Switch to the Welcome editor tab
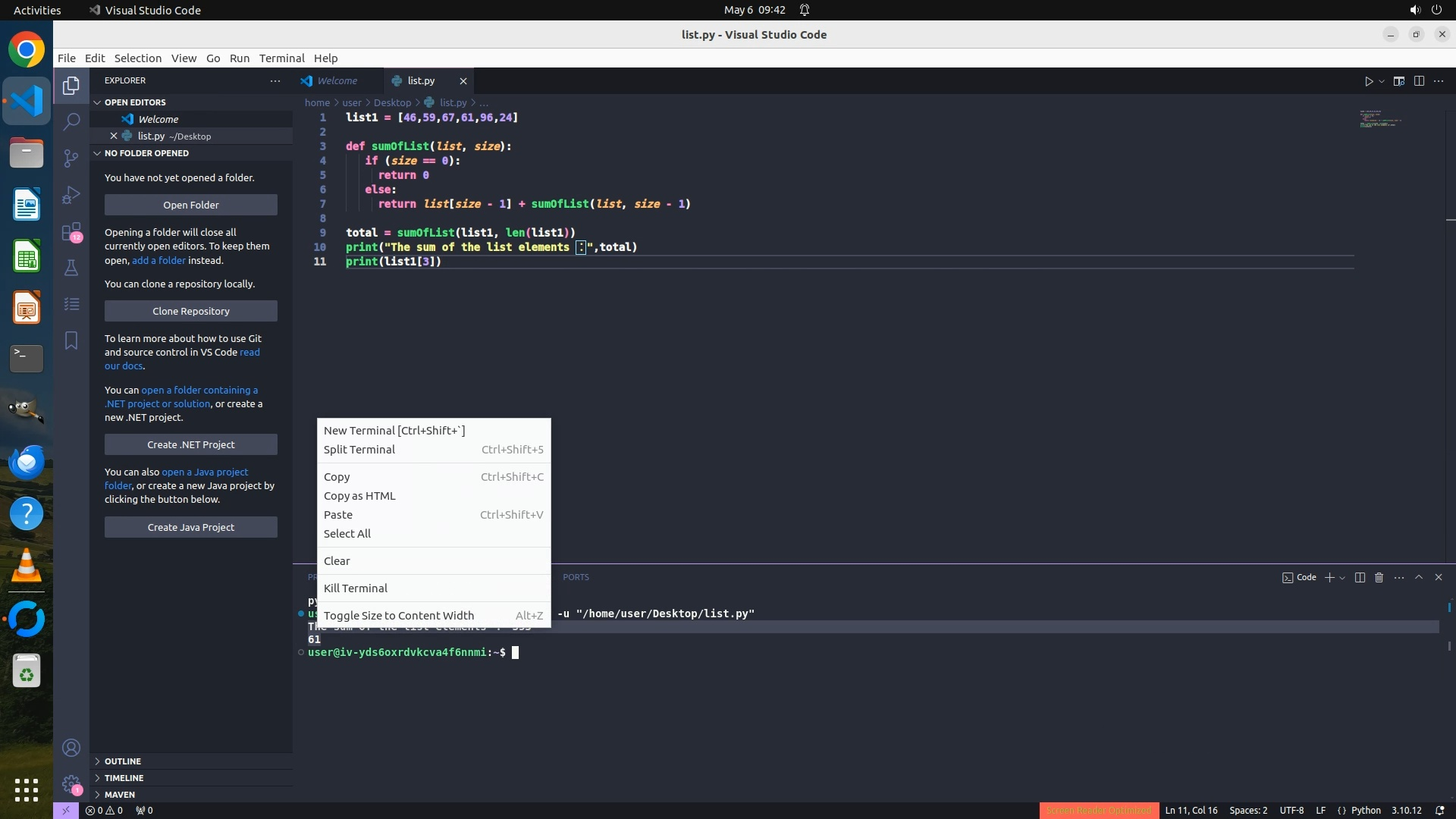The height and width of the screenshot is (819, 1456). 337,80
